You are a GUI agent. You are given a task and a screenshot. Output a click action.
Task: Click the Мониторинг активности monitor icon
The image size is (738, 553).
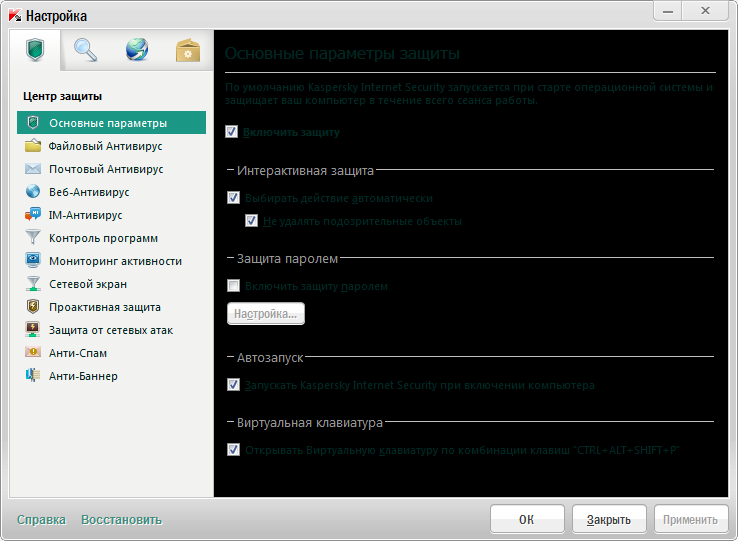32,260
